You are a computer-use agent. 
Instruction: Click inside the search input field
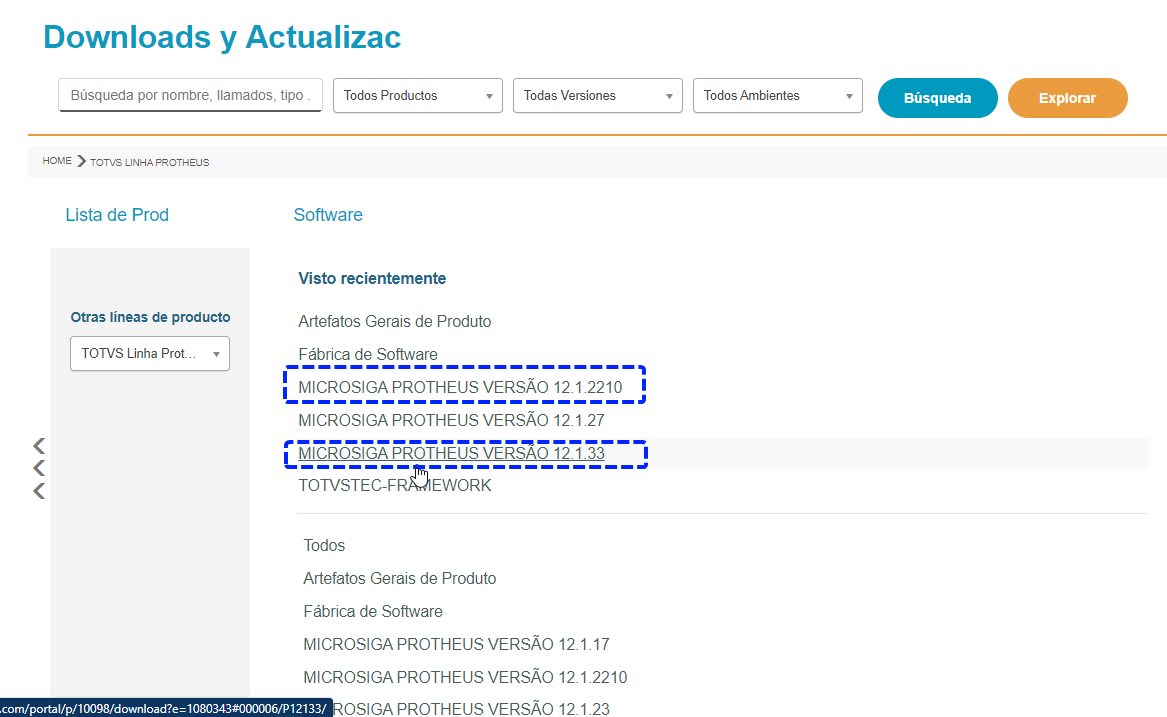pos(189,95)
